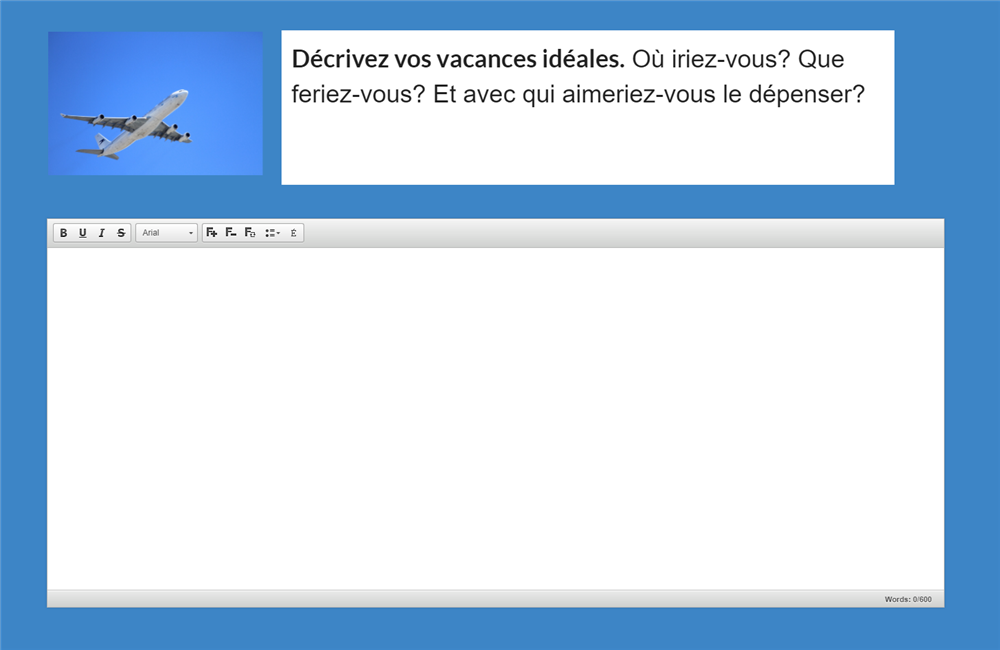The image size is (1000, 650).
Task: Click the arrow on the font selector
Action: point(191,233)
